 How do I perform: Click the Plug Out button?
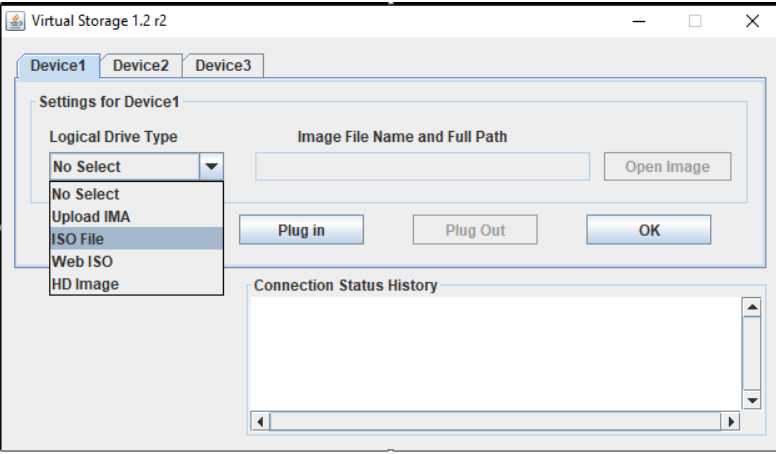coord(475,230)
